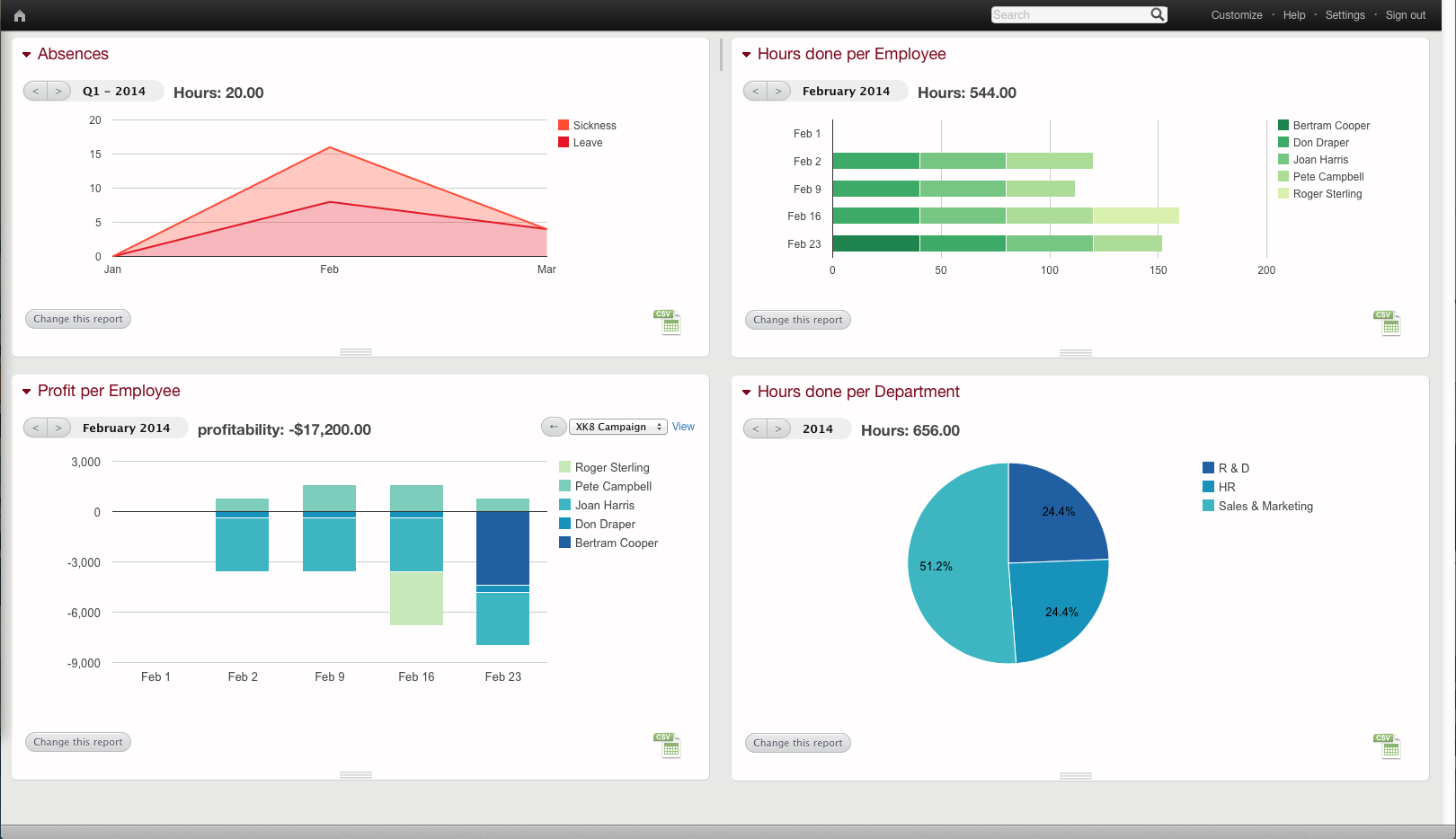The height and width of the screenshot is (839, 1456).
Task: Click the View link next to campaign
Action: tap(683, 427)
